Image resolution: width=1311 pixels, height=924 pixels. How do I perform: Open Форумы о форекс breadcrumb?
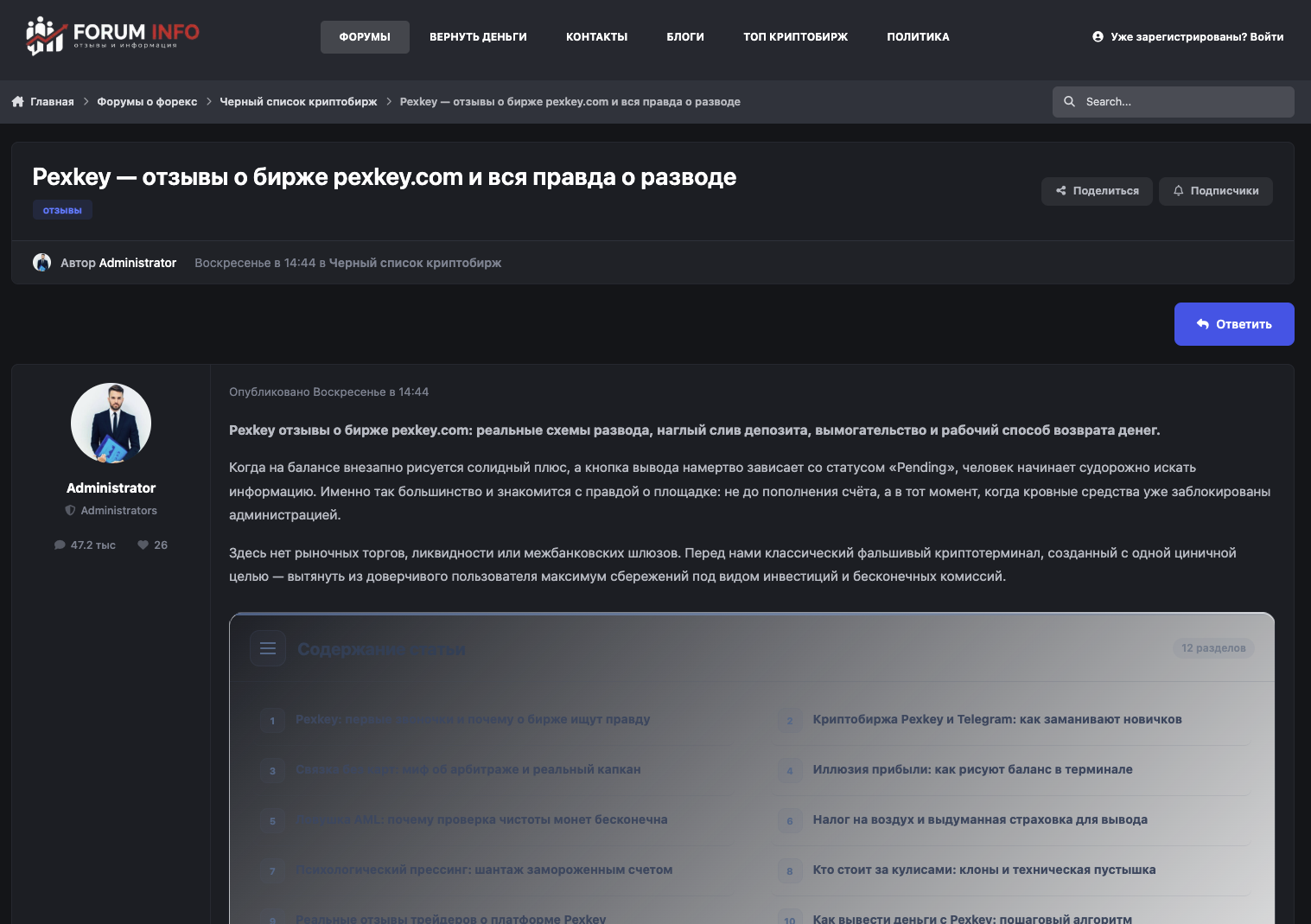point(147,102)
